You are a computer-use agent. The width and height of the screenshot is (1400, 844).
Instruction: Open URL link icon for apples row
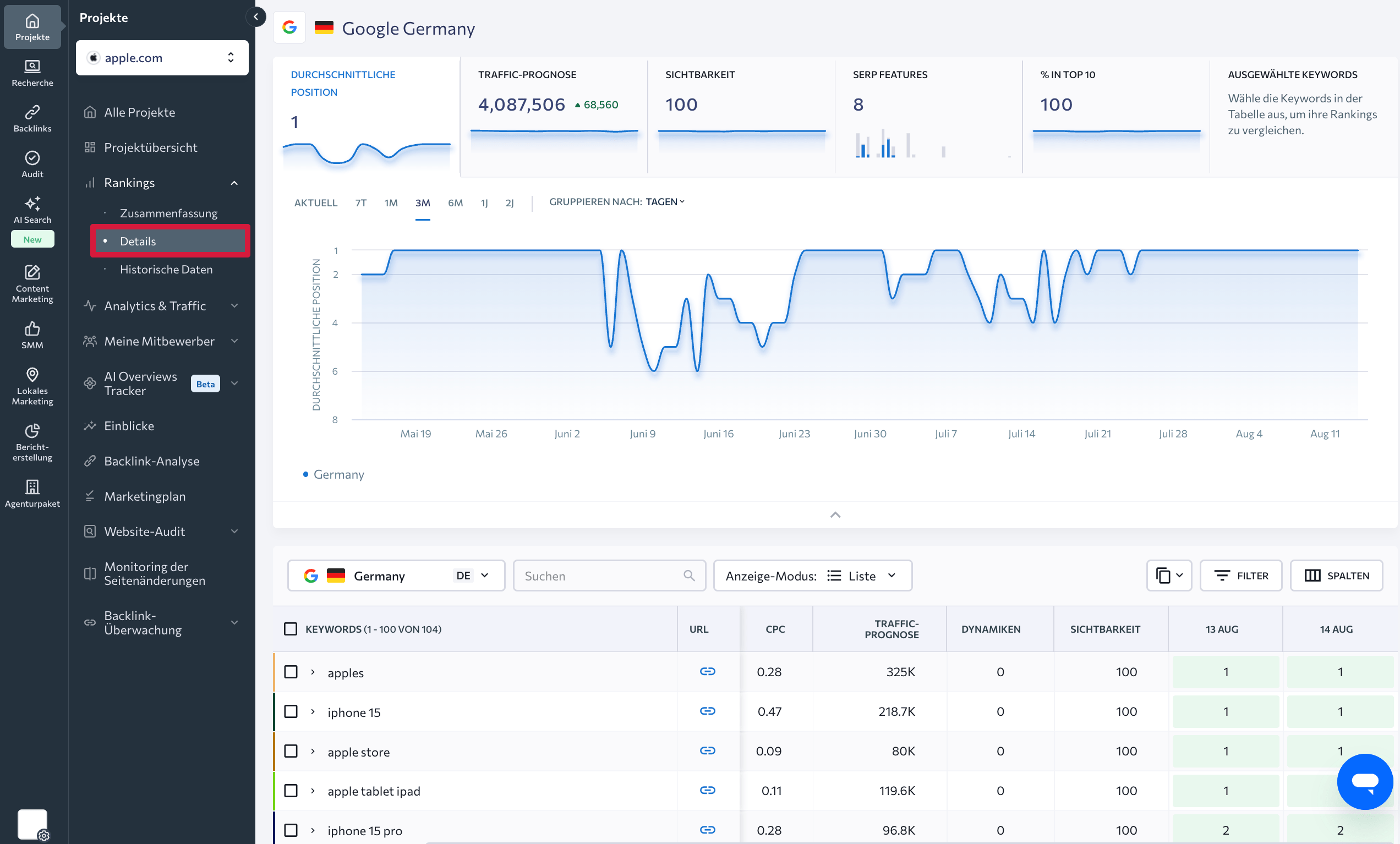coord(707,671)
